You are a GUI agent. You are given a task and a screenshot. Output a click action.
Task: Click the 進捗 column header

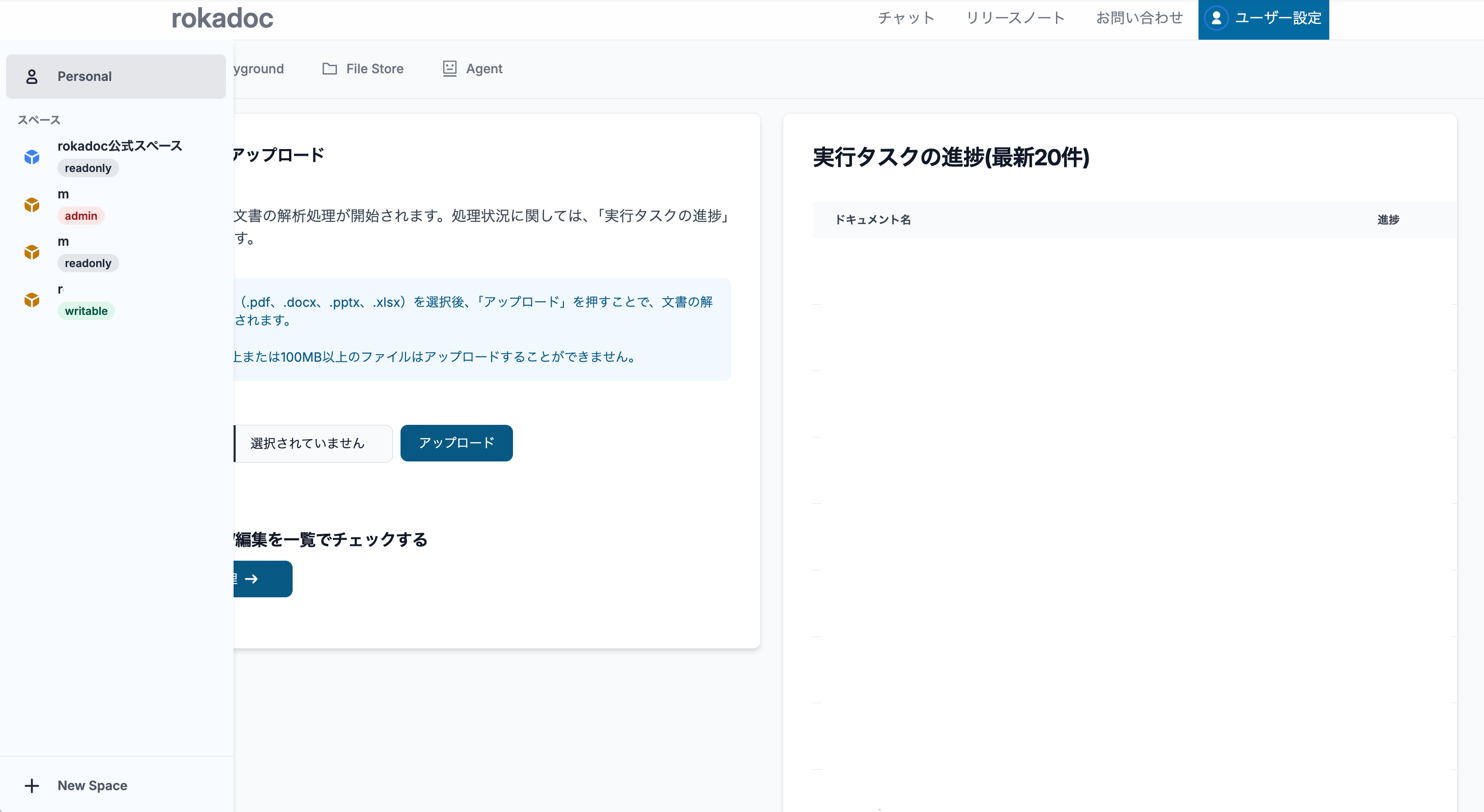click(1388, 219)
